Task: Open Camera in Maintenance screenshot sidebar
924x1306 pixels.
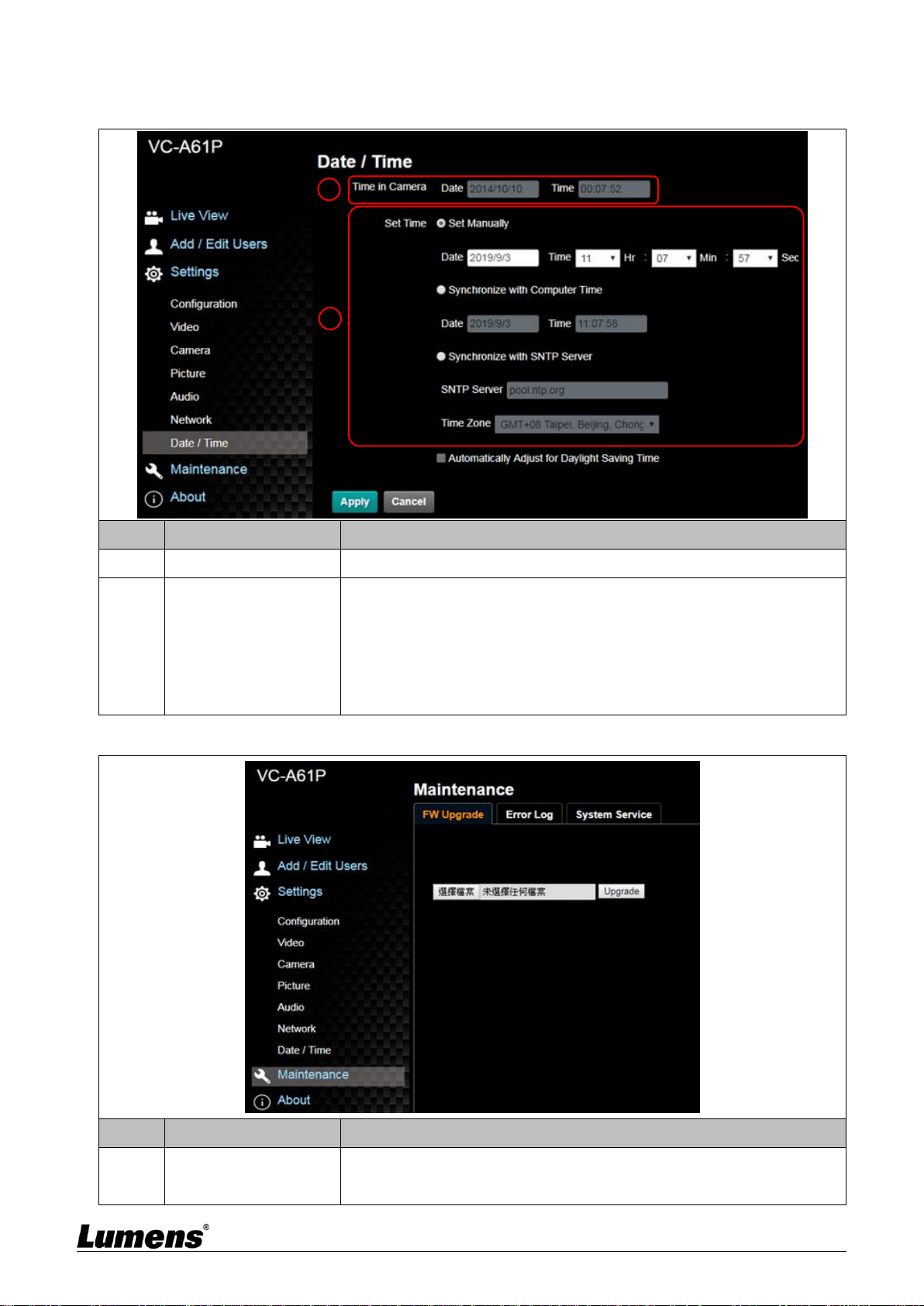Action: (x=296, y=965)
